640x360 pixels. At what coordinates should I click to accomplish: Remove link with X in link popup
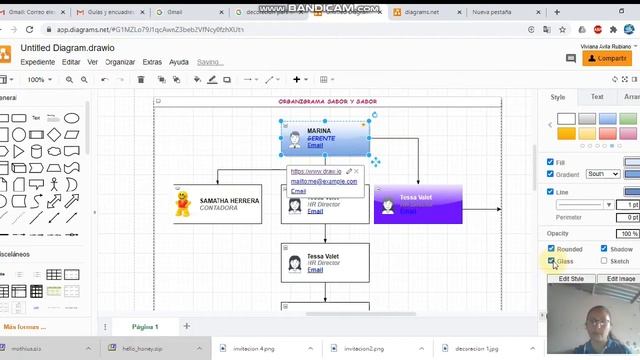coord(356,171)
